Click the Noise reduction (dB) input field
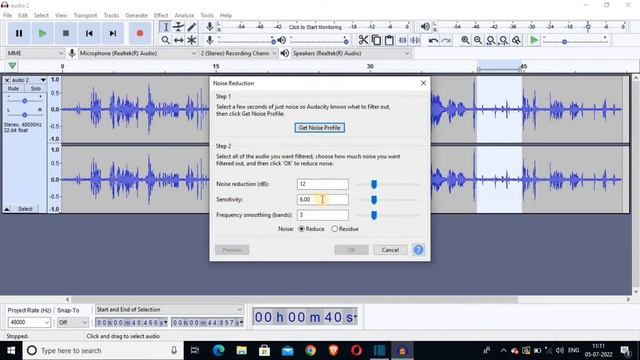The image size is (640, 360). [x=323, y=184]
